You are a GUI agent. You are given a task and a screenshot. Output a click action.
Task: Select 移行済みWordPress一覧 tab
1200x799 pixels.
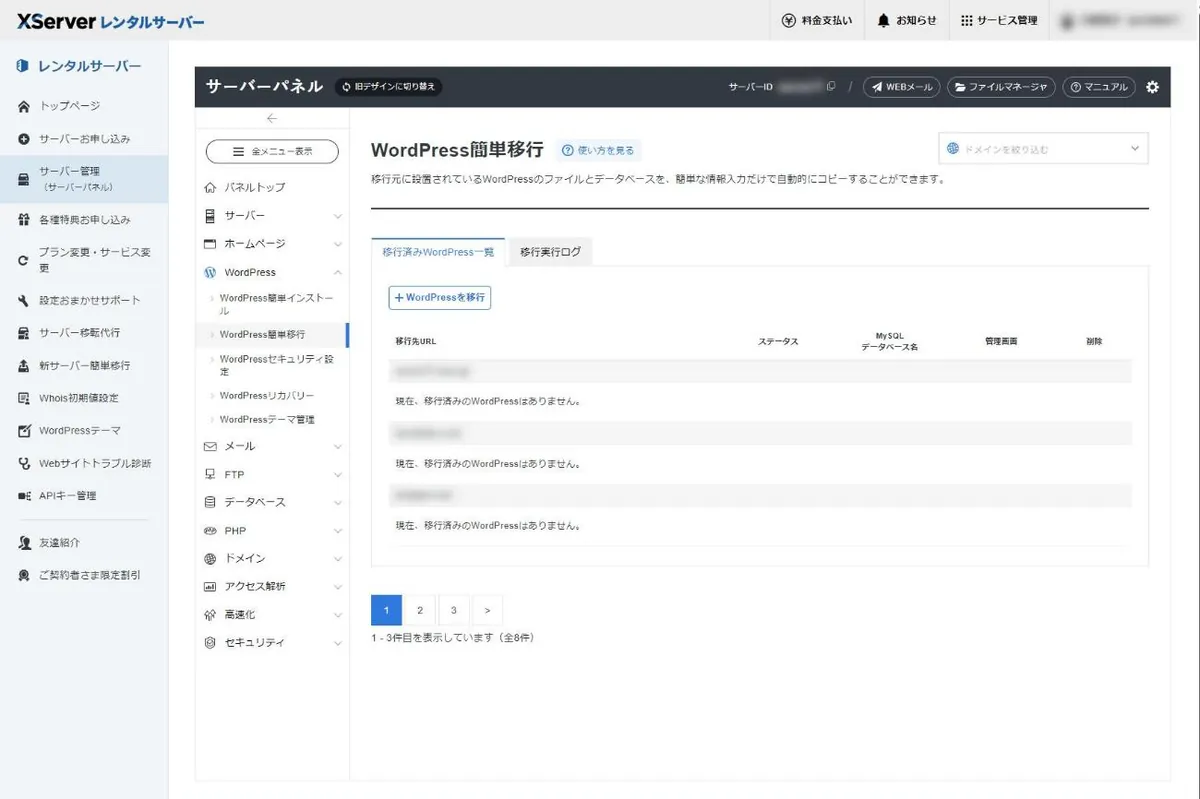click(438, 253)
